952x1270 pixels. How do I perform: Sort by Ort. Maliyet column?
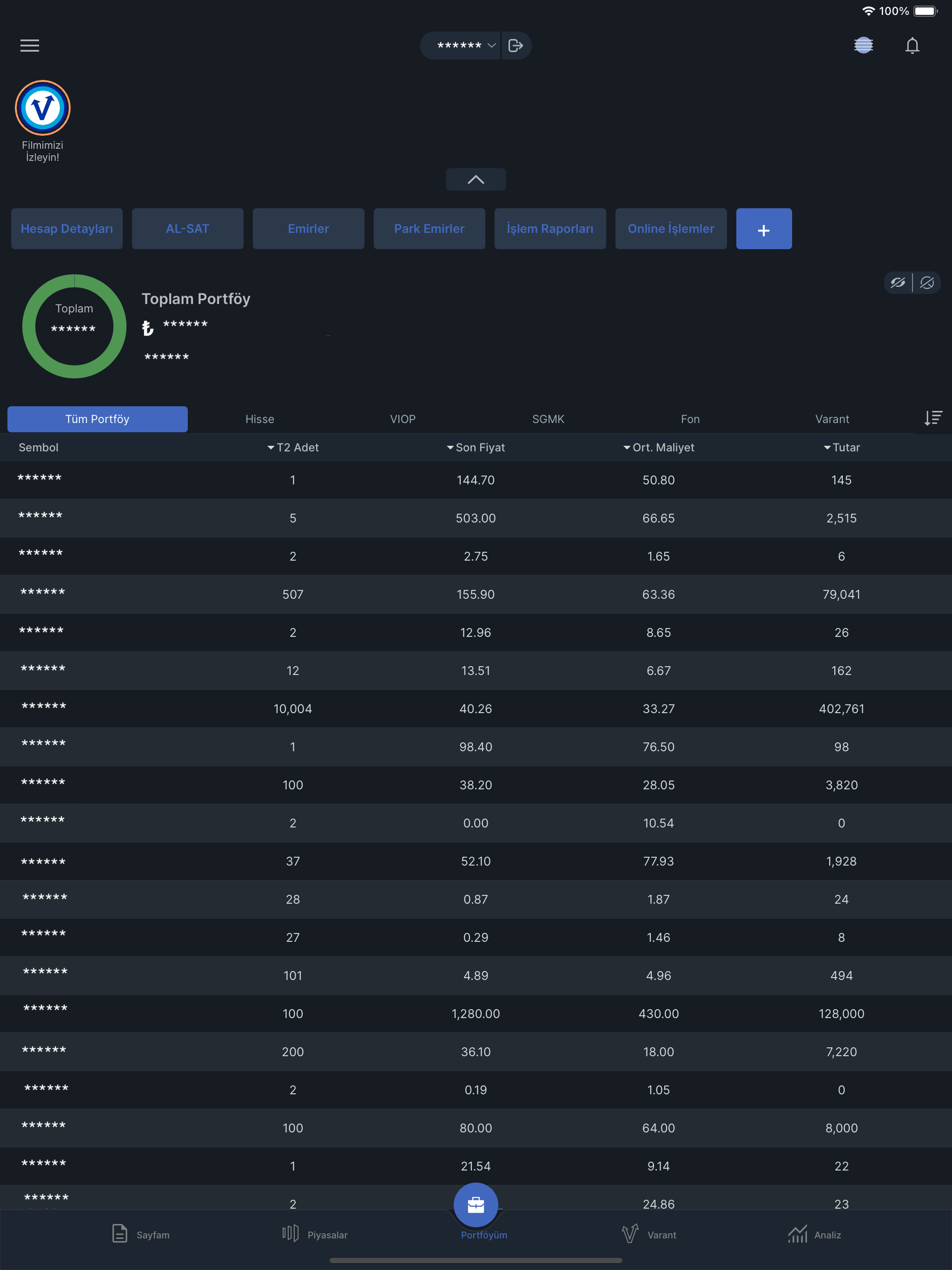[659, 448]
